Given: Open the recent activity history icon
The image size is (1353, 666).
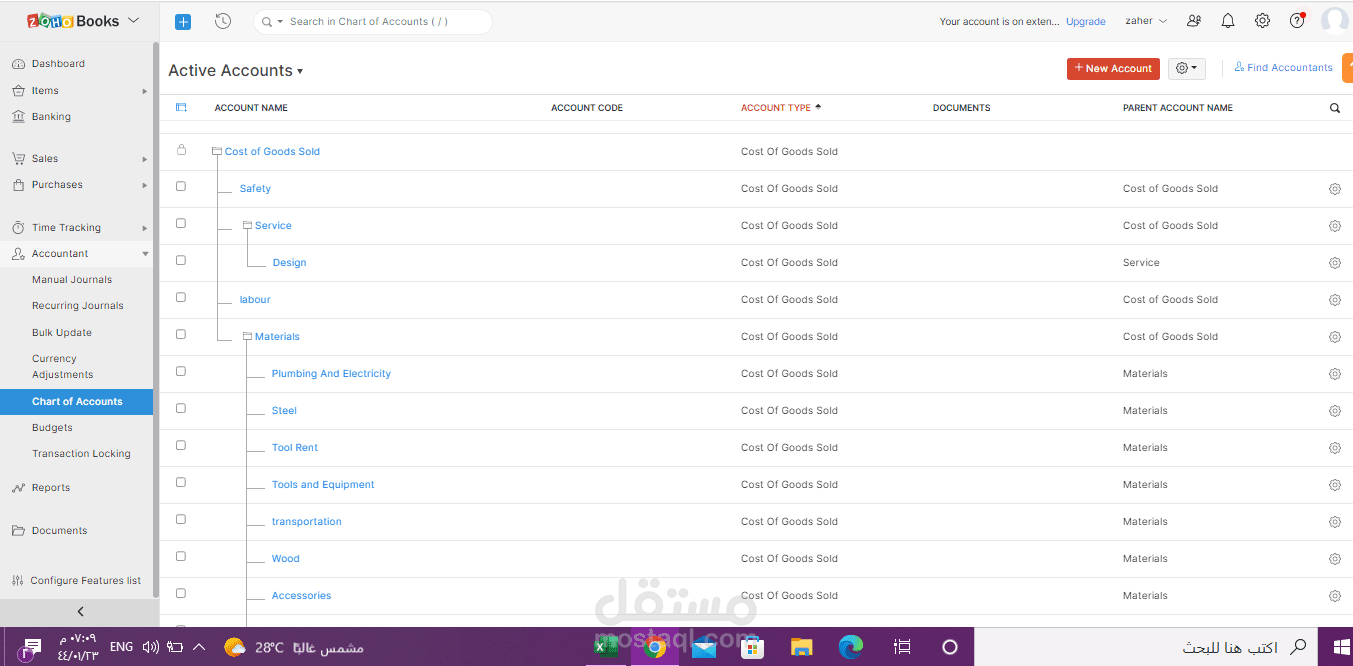Looking at the screenshot, I should pos(223,21).
